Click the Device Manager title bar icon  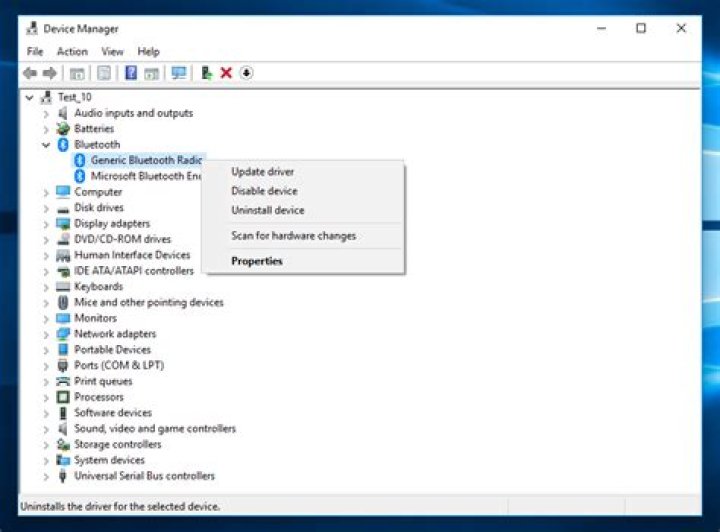[x=32, y=28]
